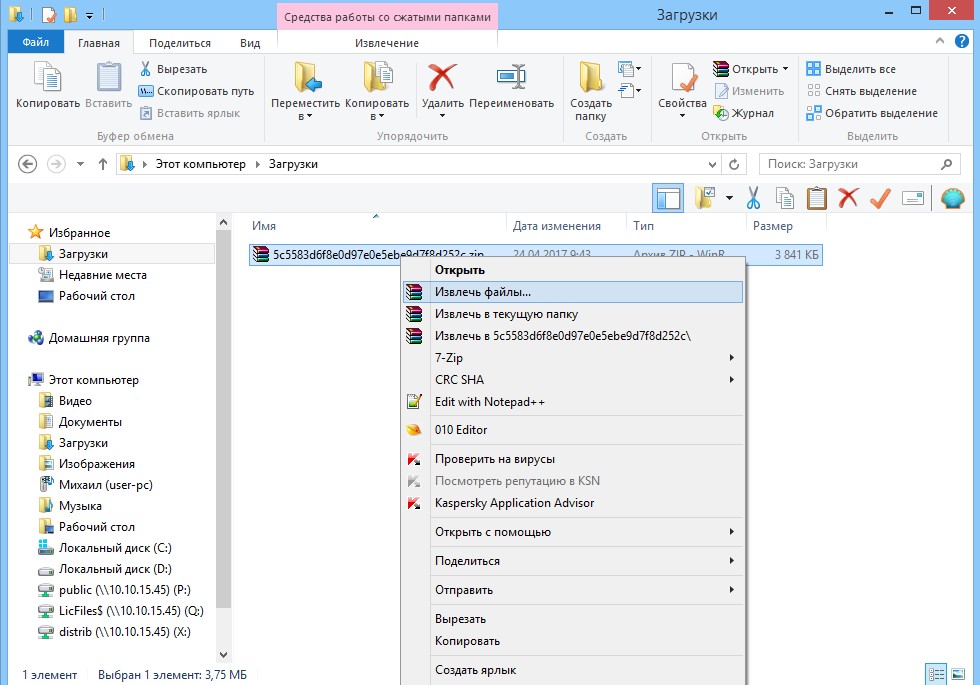Choose 'Проверить на вирусы' from context menu
This screenshot has width=980, height=685.
tap(572, 459)
